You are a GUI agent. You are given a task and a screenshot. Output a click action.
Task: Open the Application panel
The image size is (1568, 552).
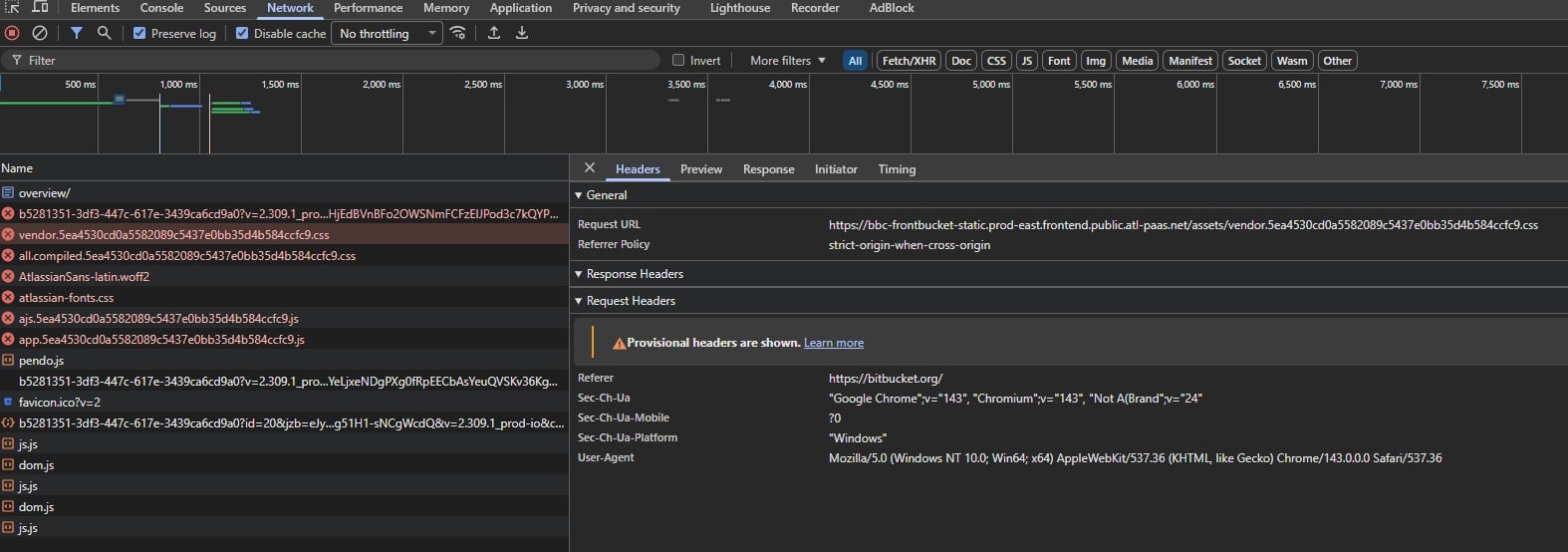[x=520, y=7]
